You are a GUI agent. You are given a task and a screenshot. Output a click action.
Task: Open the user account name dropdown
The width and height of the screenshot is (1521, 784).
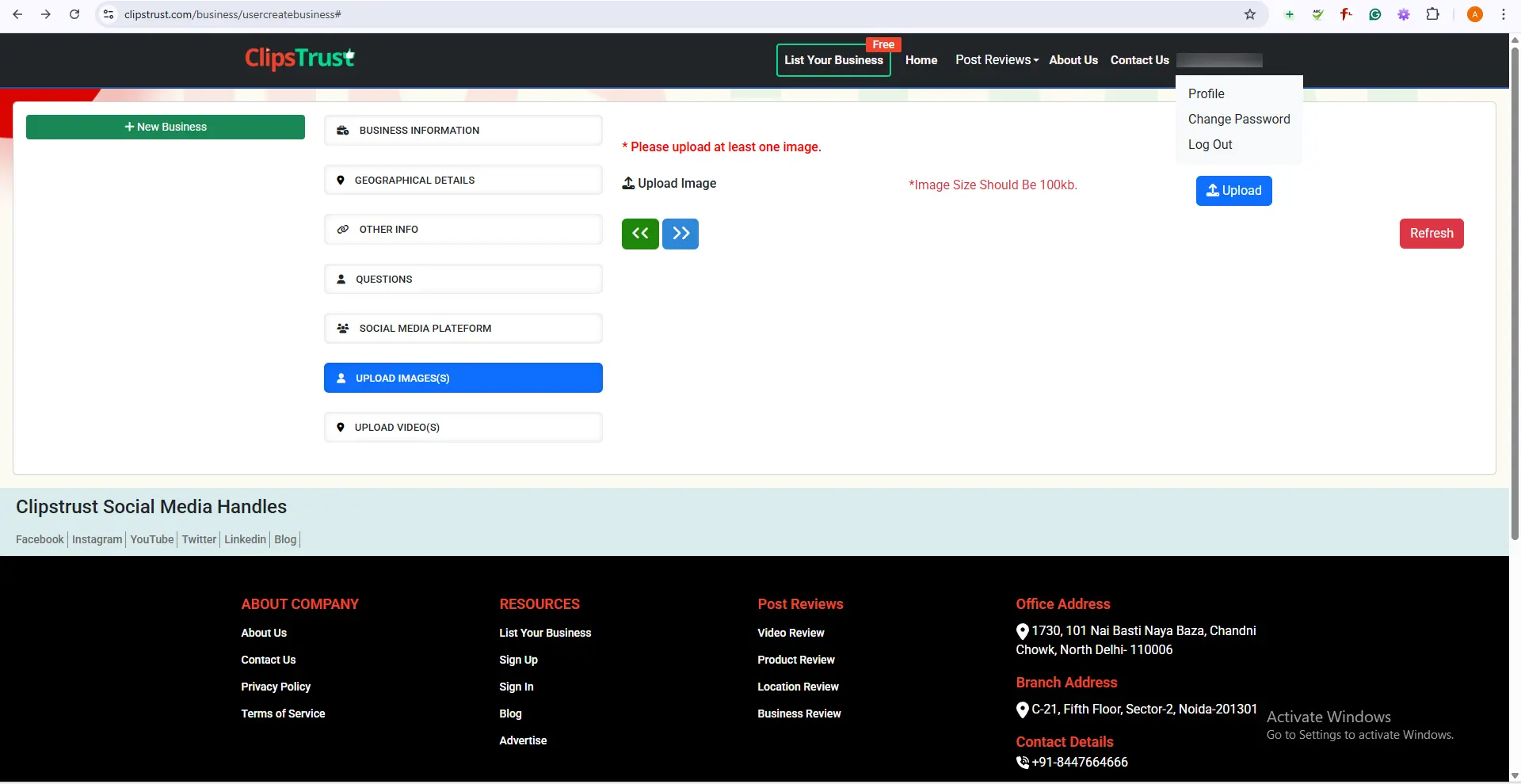(x=1219, y=60)
